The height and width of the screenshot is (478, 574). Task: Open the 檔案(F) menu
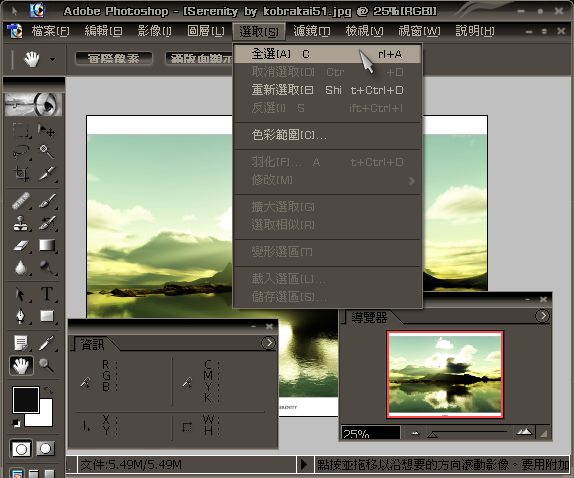pos(50,31)
